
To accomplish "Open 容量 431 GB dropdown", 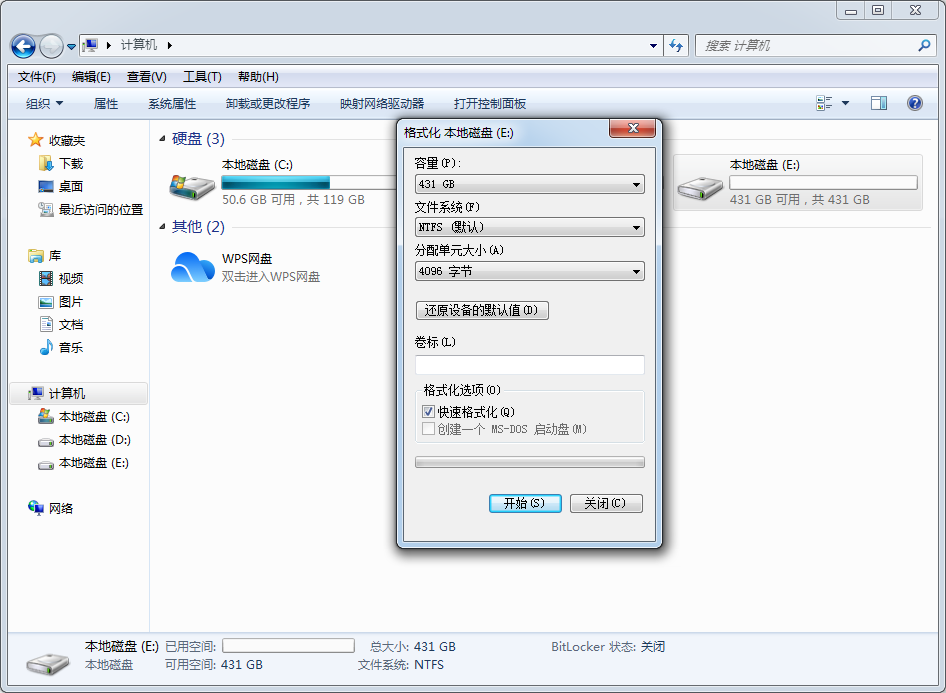I will (x=529, y=184).
